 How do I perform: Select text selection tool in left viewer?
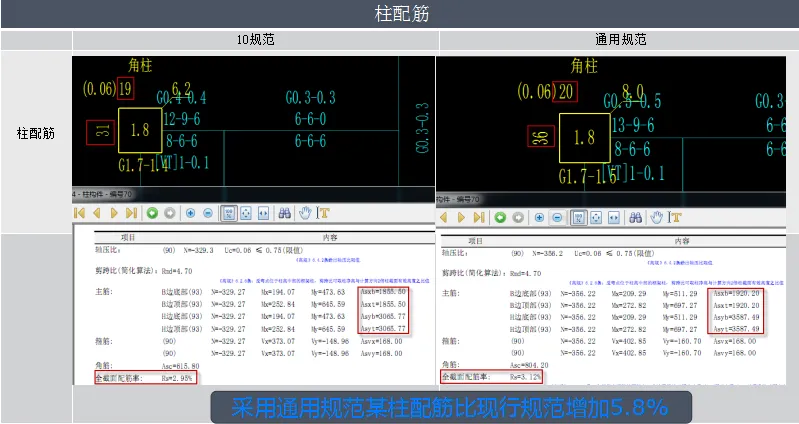[323, 213]
